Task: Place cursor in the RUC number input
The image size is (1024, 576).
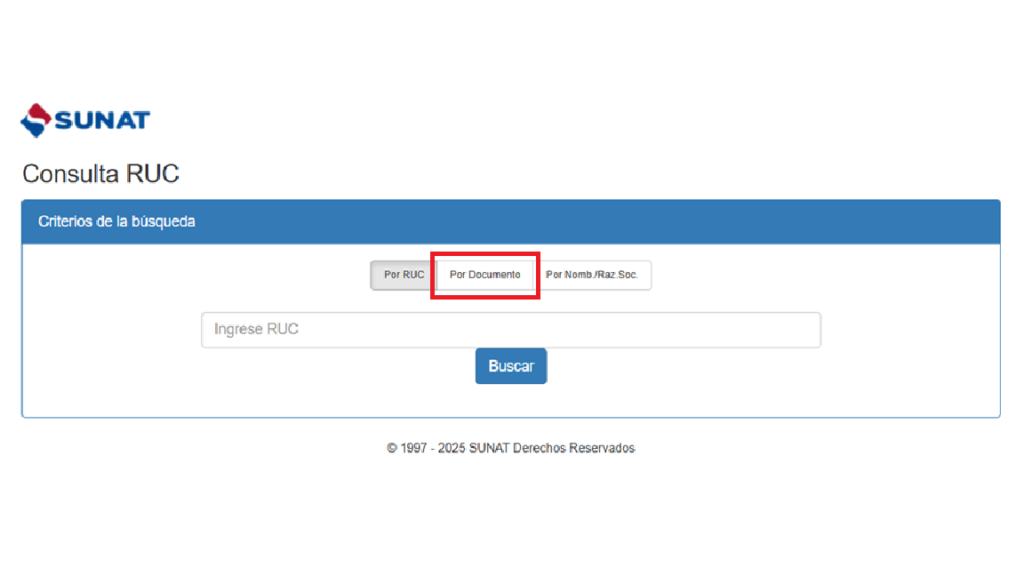Action: [510, 330]
